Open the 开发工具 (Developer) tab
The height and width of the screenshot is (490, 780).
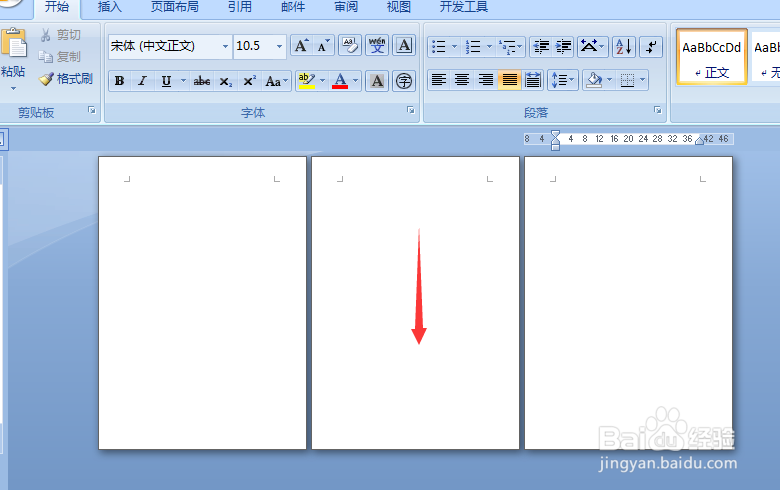pyautogui.click(x=464, y=7)
